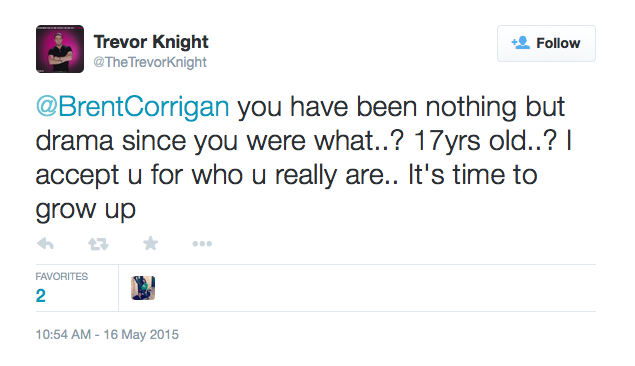
Task: Click the words 'grow up' ending the tweet
Action: point(85,210)
